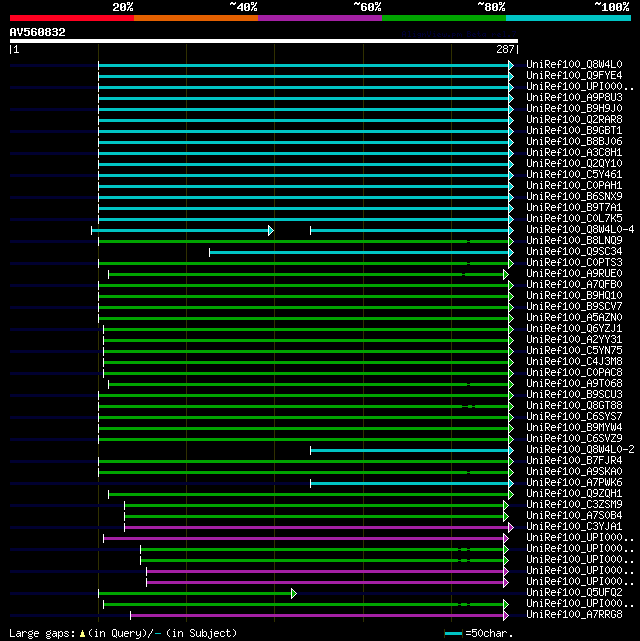
Task: Select the UniRef100_C6SYS7 label
Action: tap(574, 417)
